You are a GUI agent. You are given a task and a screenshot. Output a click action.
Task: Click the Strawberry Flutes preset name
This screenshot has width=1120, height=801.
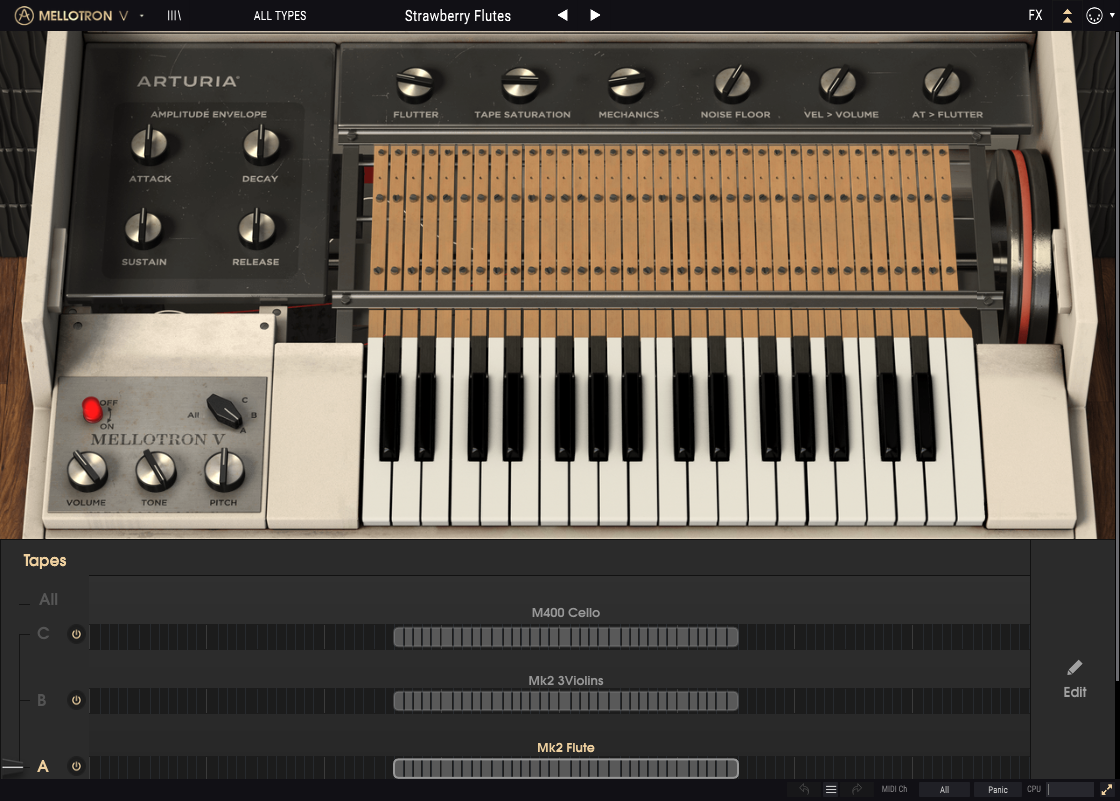pyautogui.click(x=457, y=15)
